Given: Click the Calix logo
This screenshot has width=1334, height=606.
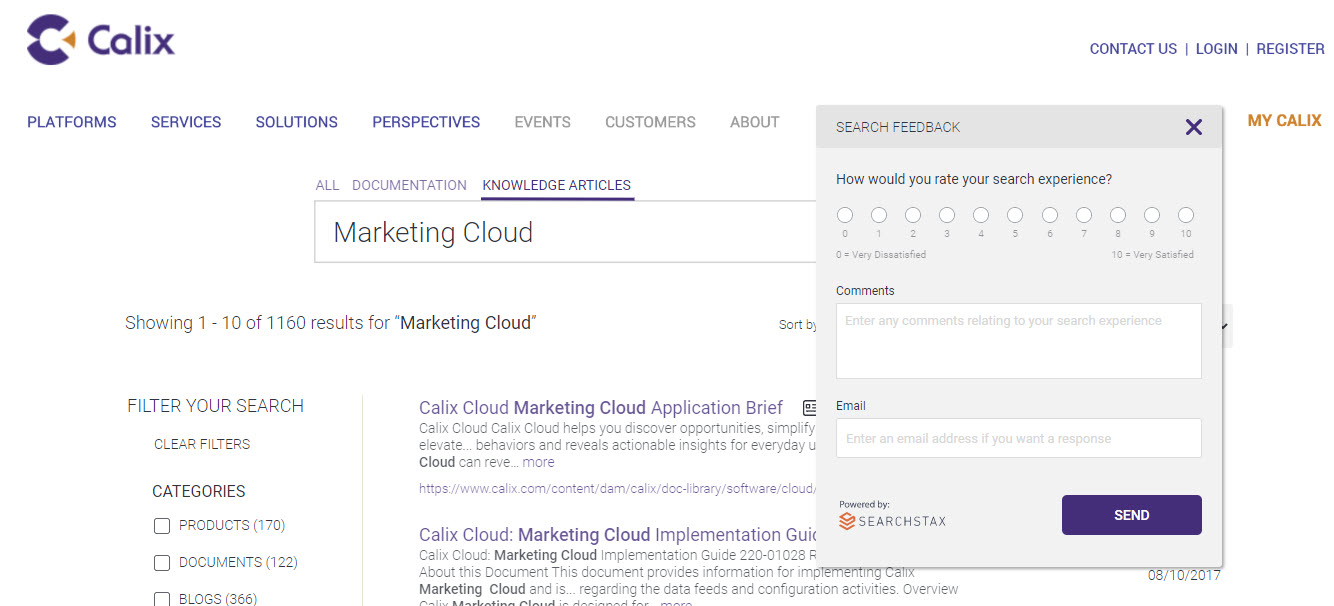Looking at the screenshot, I should point(99,40).
